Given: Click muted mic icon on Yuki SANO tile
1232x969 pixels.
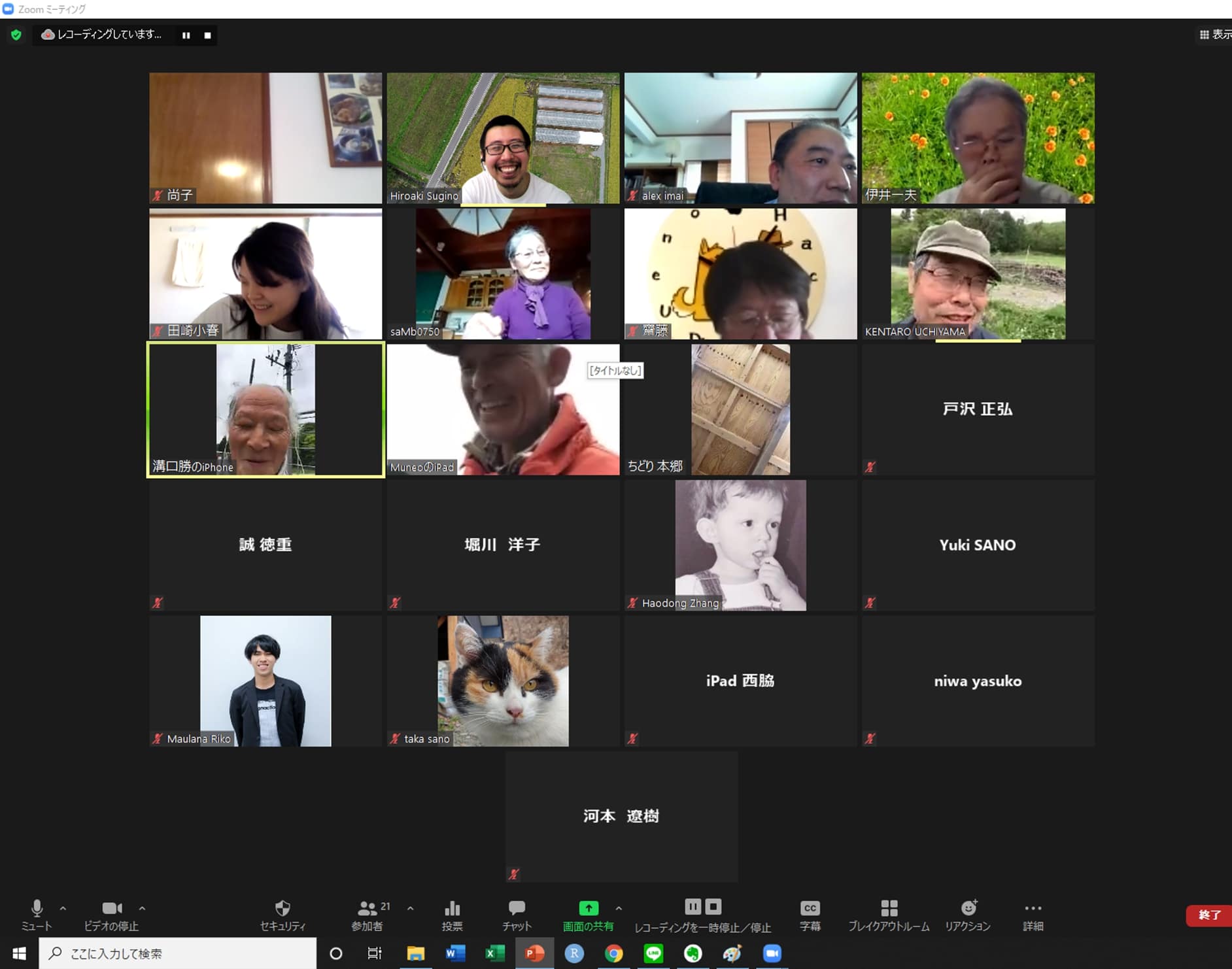Looking at the screenshot, I should click(870, 603).
